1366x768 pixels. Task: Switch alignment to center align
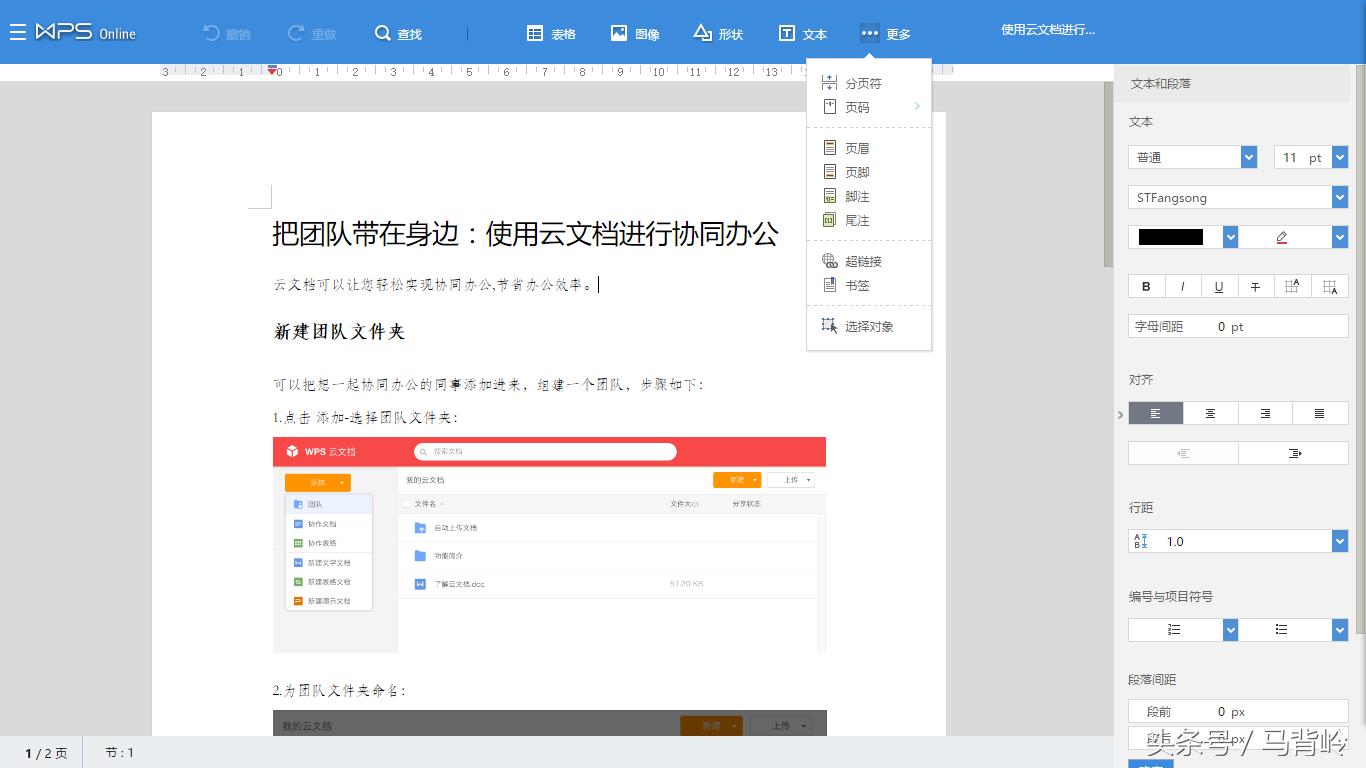point(1210,412)
